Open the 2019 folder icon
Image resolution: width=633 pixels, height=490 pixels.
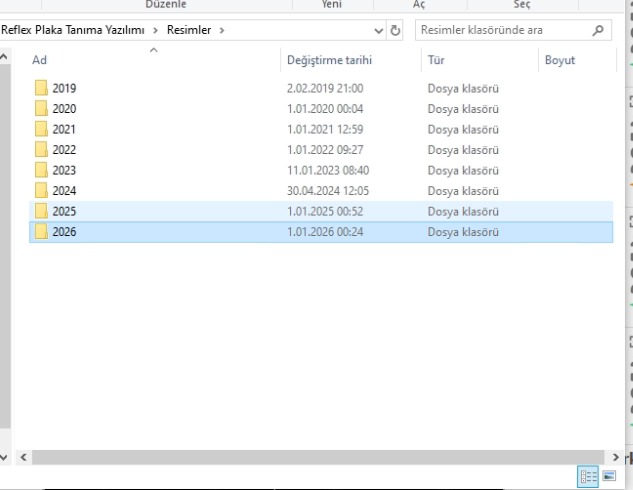(41, 88)
